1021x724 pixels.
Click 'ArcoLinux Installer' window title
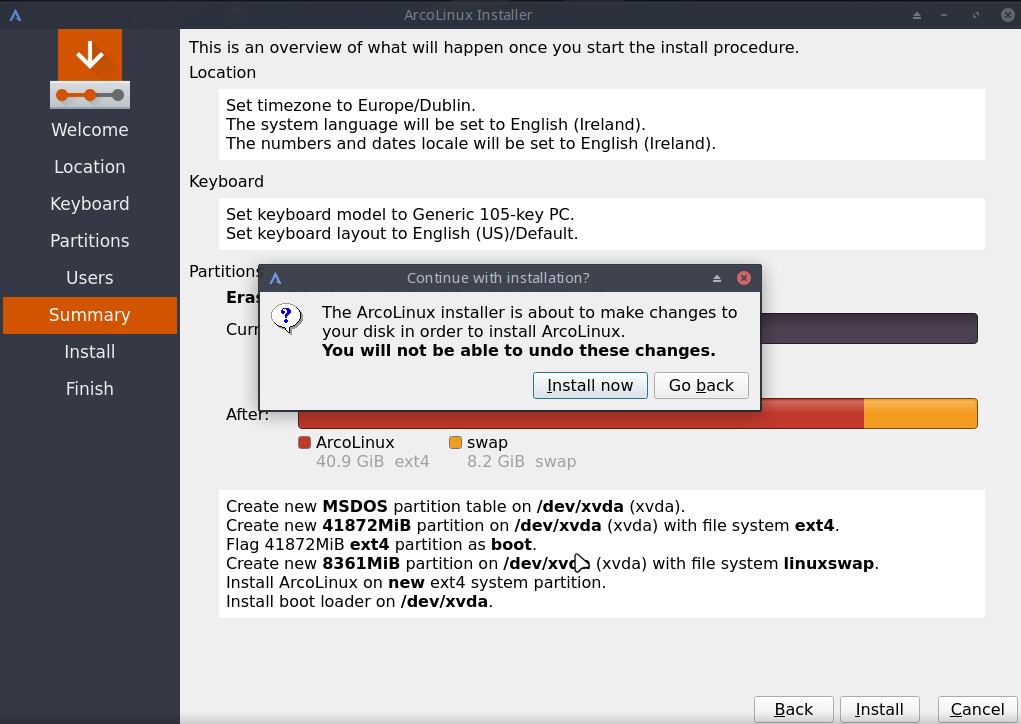[468, 15]
